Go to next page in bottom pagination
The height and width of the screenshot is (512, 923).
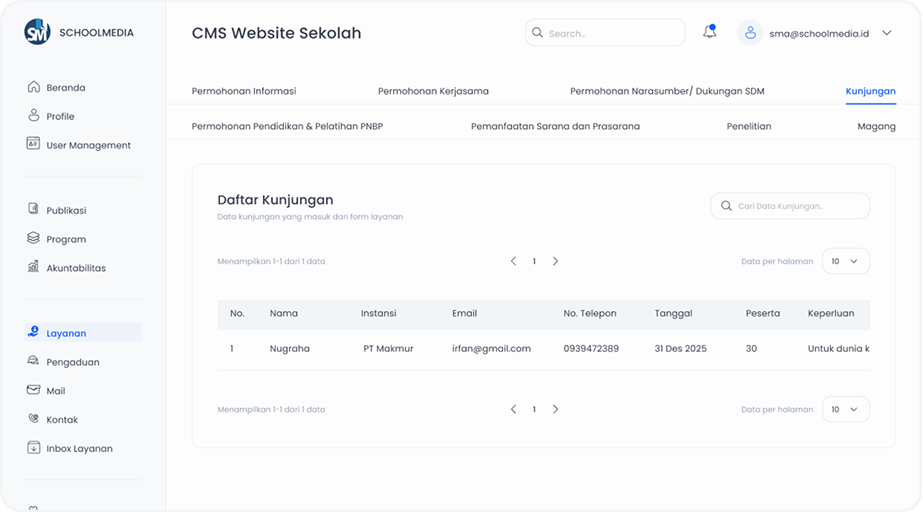[555, 409]
